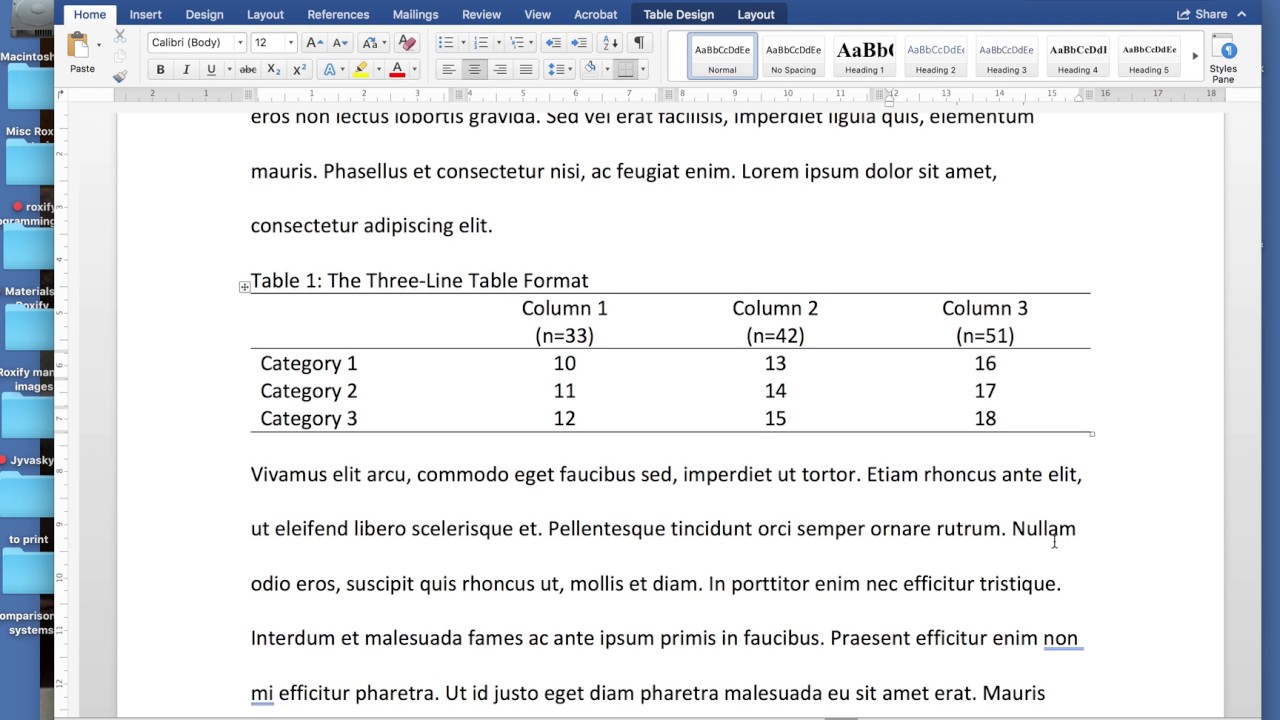
Task: Expand the styles gallery arrow
Action: click(1195, 56)
